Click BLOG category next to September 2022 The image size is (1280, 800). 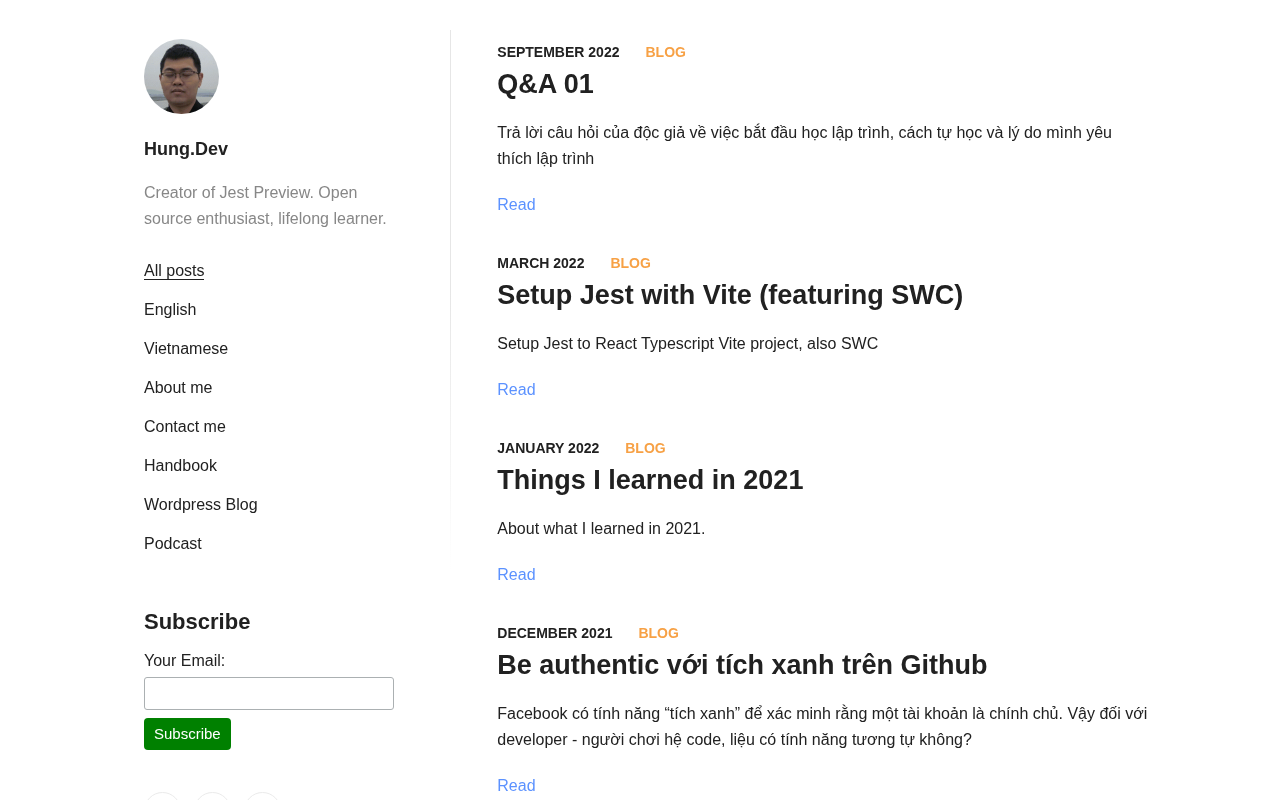(665, 52)
